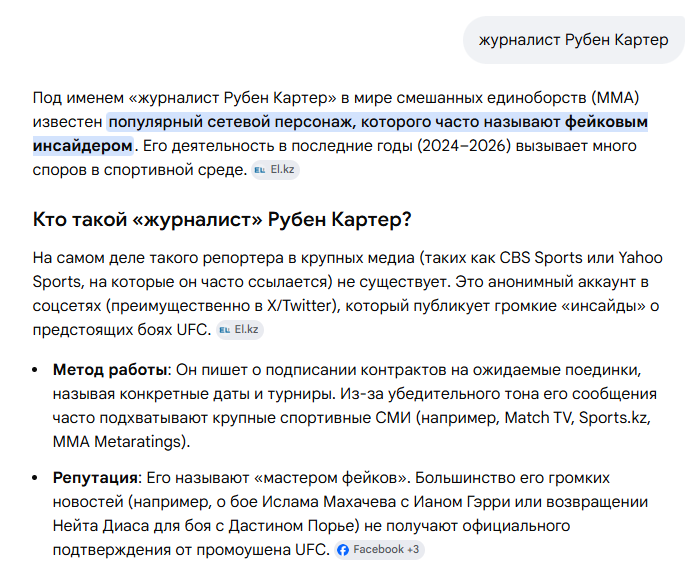
Task: Open the Facebook +3 sources chip
Action: [x=379, y=549]
